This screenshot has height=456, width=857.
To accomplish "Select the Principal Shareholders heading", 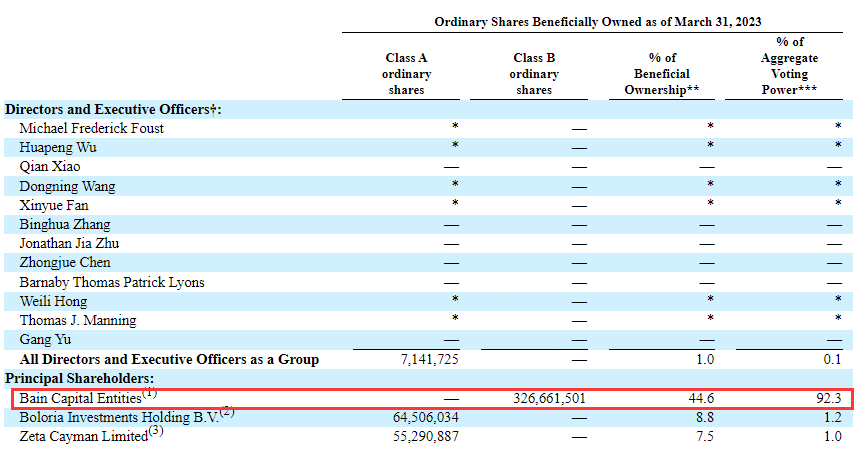I will [79, 378].
